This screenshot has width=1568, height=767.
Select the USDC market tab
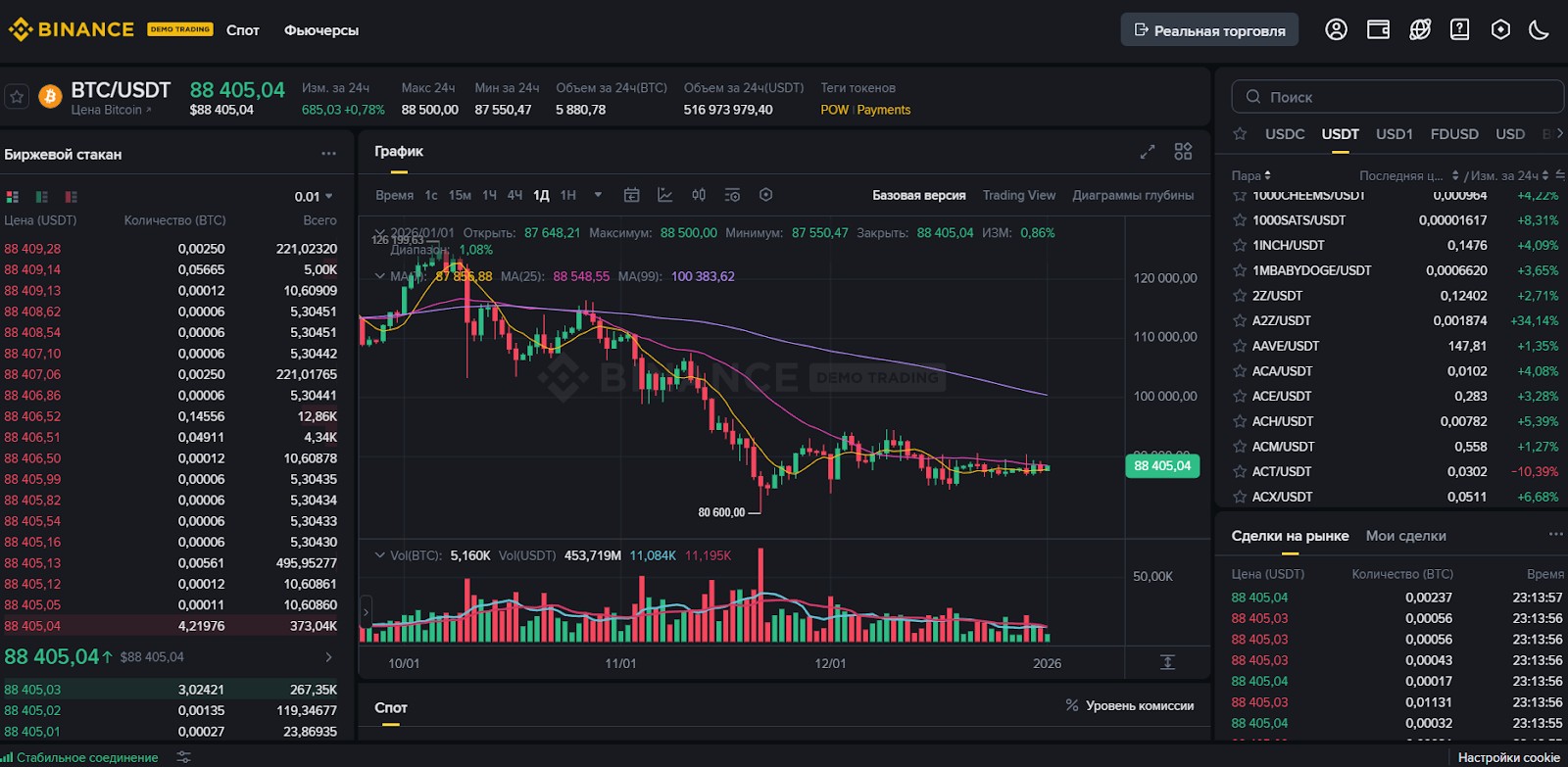point(1285,134)
